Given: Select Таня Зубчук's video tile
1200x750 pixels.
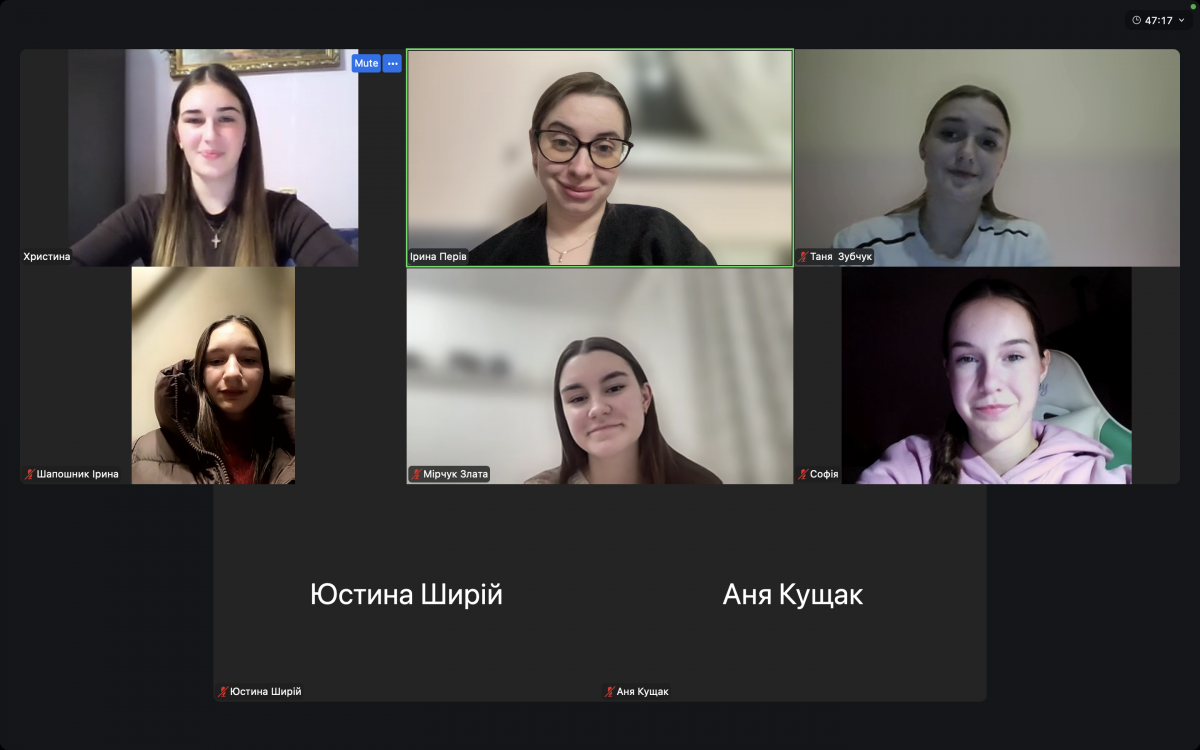Looking at the screenshot, I should coord(987,158).
